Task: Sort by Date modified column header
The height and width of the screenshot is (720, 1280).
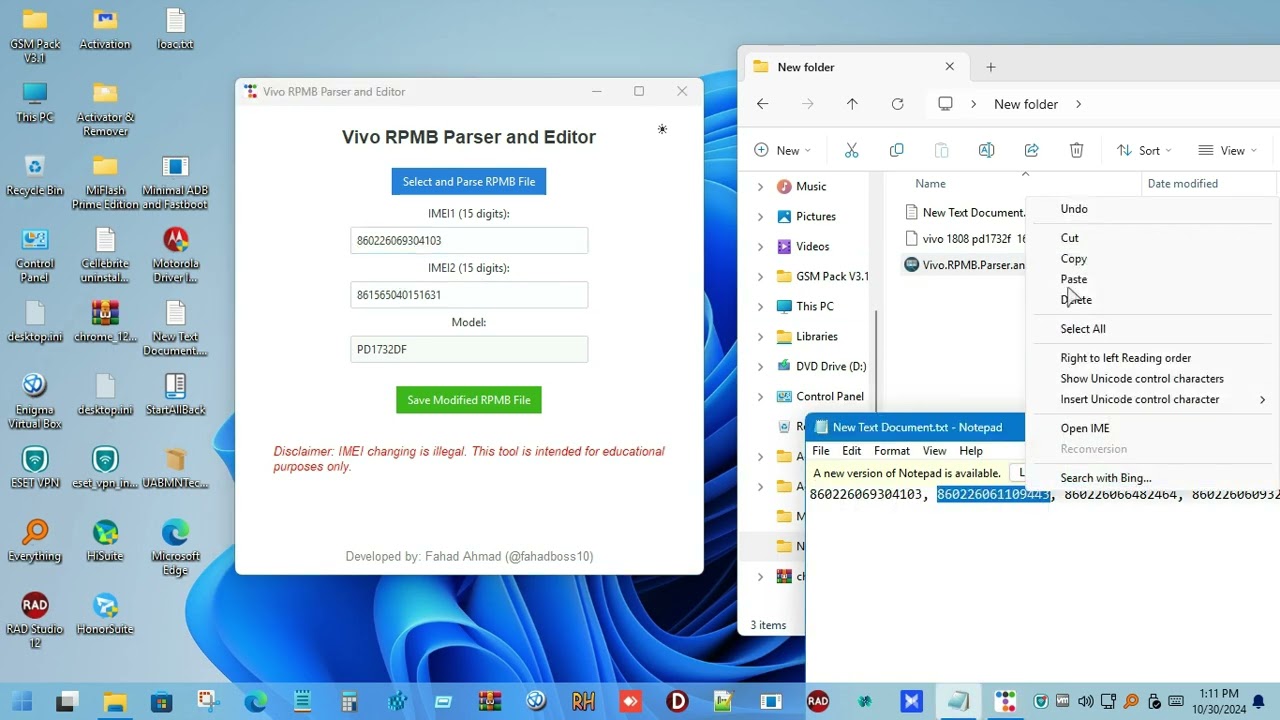Action: (1182, 184)
